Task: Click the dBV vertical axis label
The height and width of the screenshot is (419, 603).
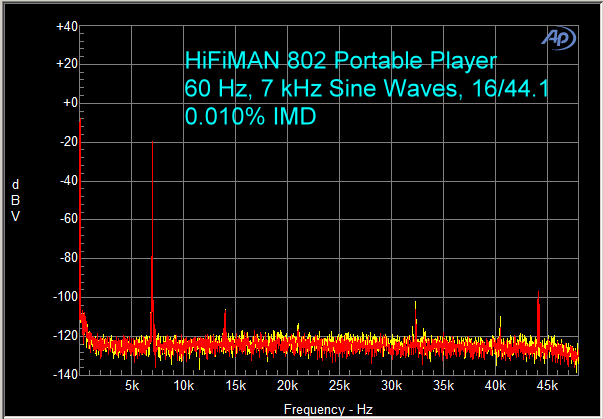Action: pyautogui.click(x=15, y=200)
